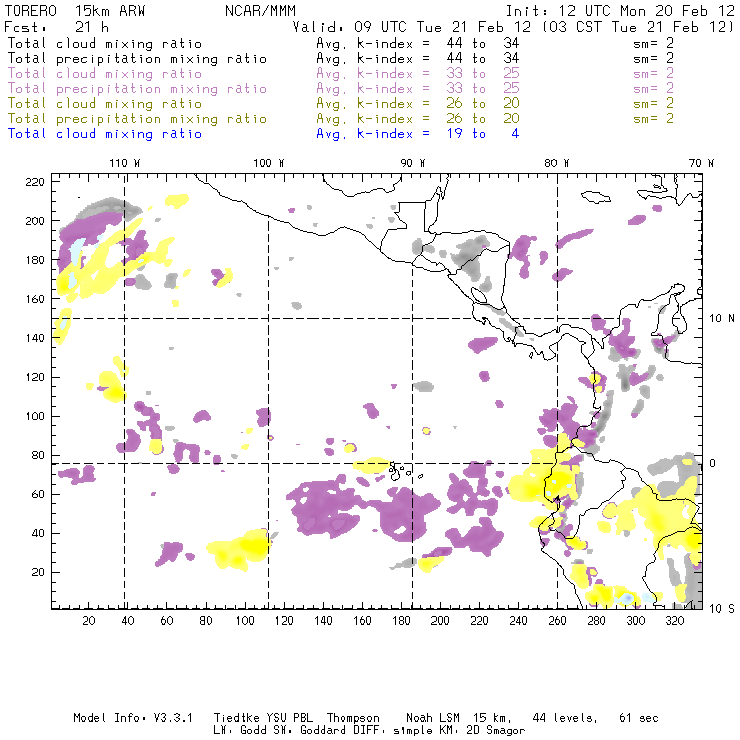Select the x-axis tick label '140'
The image size is (740, 740).
click(323, 621)
